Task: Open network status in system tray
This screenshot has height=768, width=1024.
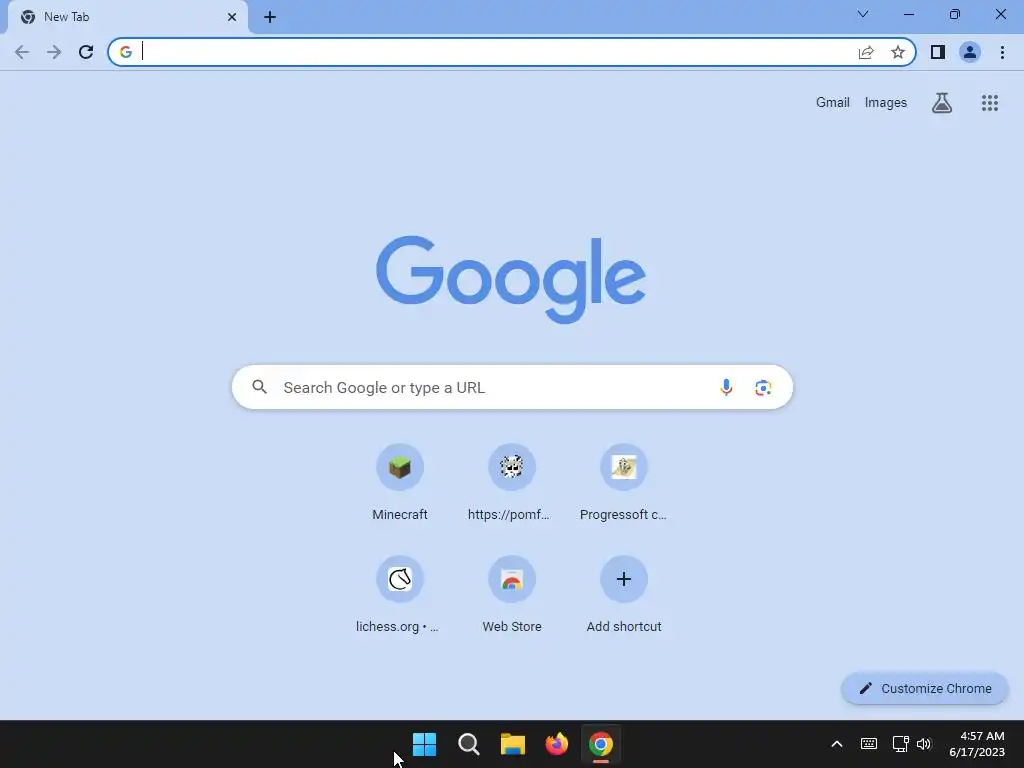Action: [x=901, y=744]
